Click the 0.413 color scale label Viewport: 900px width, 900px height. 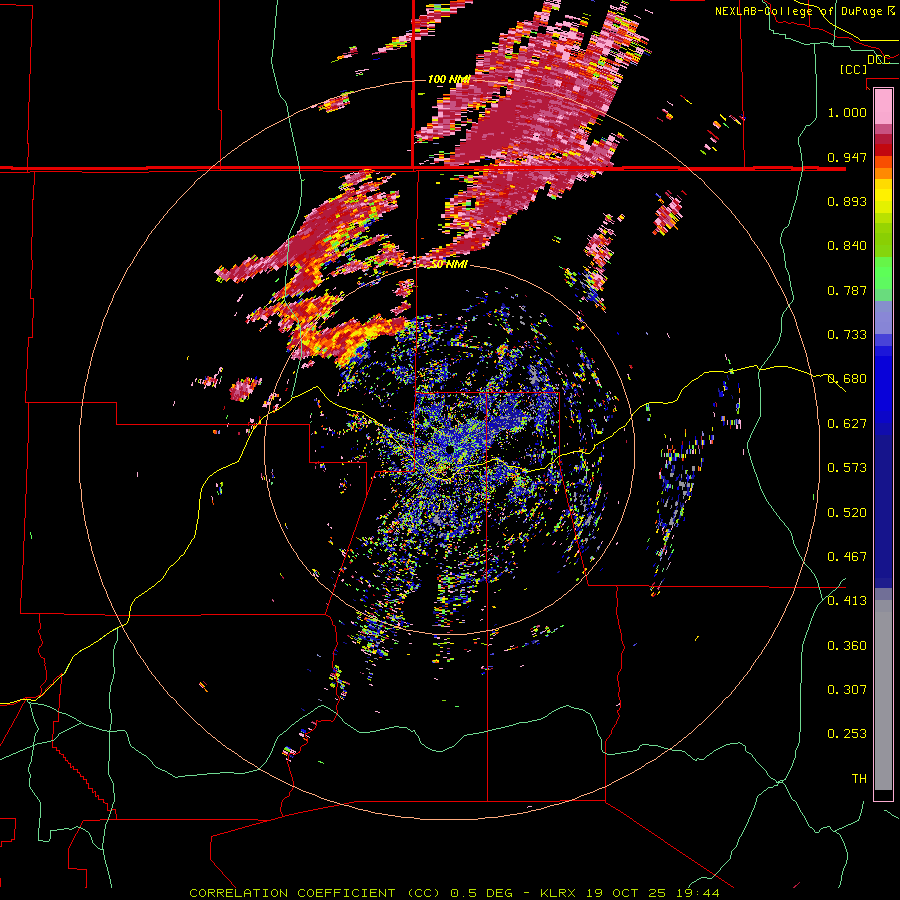847,601
